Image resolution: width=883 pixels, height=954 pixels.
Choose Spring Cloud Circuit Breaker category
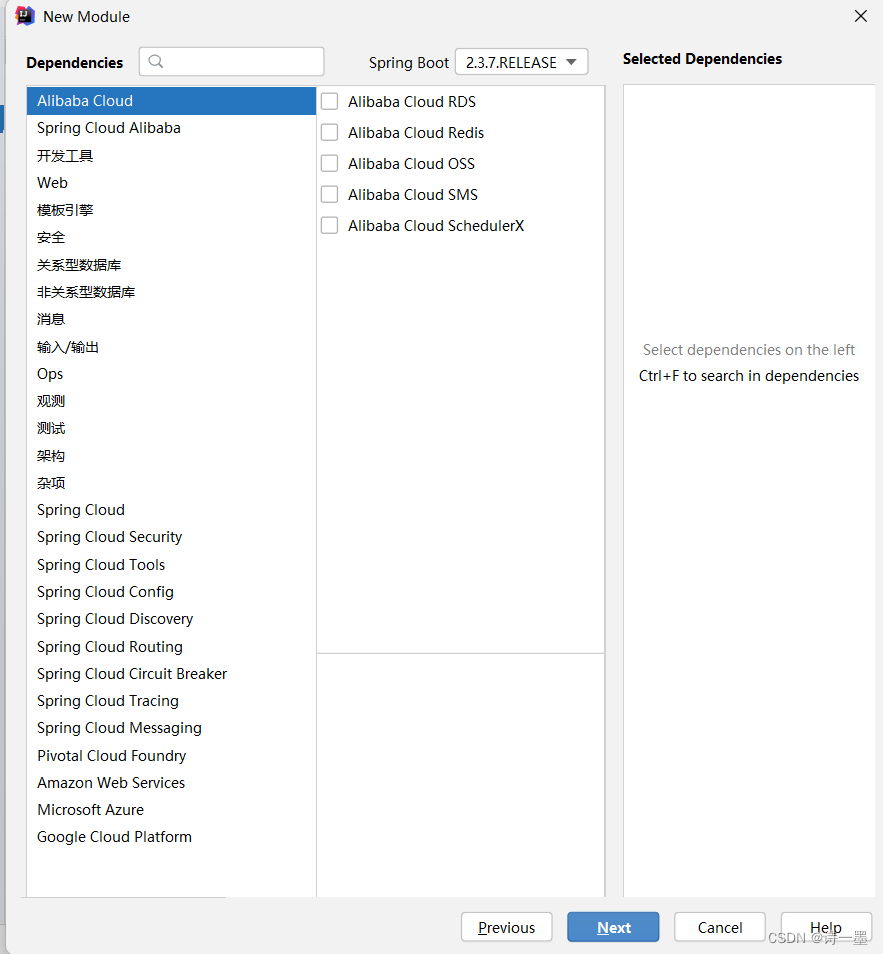click(171, 674)
